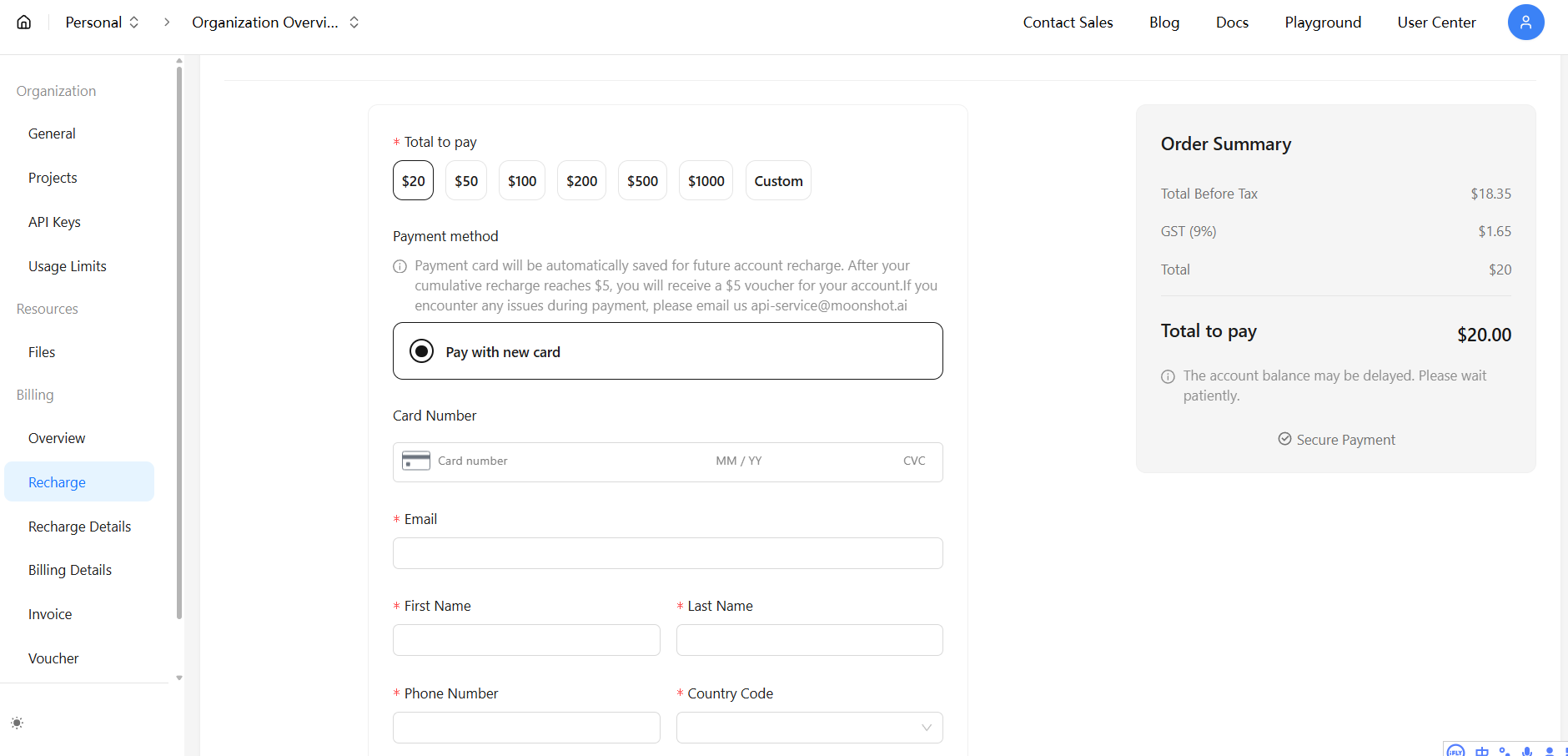Image resolution: width=1568 pixels, height=756 pixels.
Task: Open the Playground link in the header
Action: pyautogui.click(x=1323, y=23)
